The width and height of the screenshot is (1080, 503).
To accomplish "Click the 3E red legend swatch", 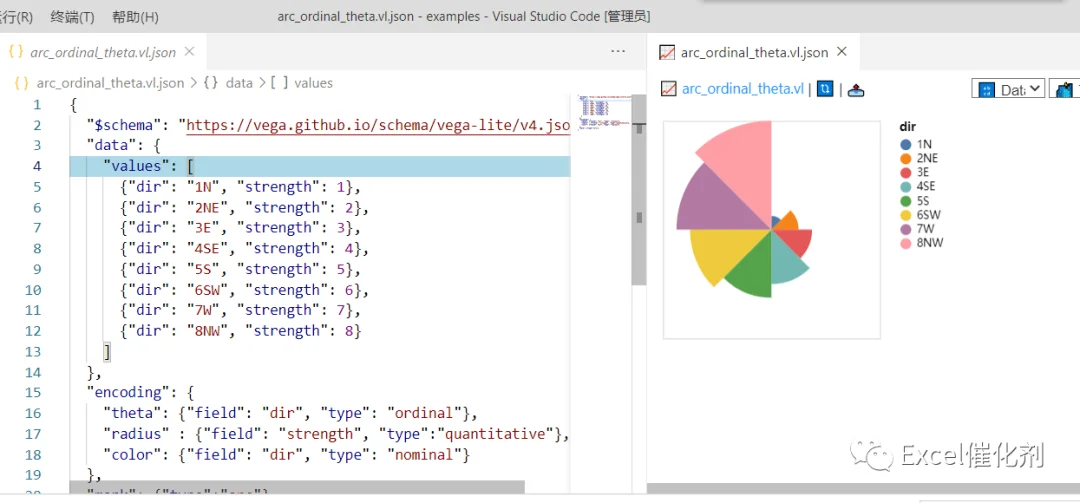I will pyautogui.click(x=906, y=172).
